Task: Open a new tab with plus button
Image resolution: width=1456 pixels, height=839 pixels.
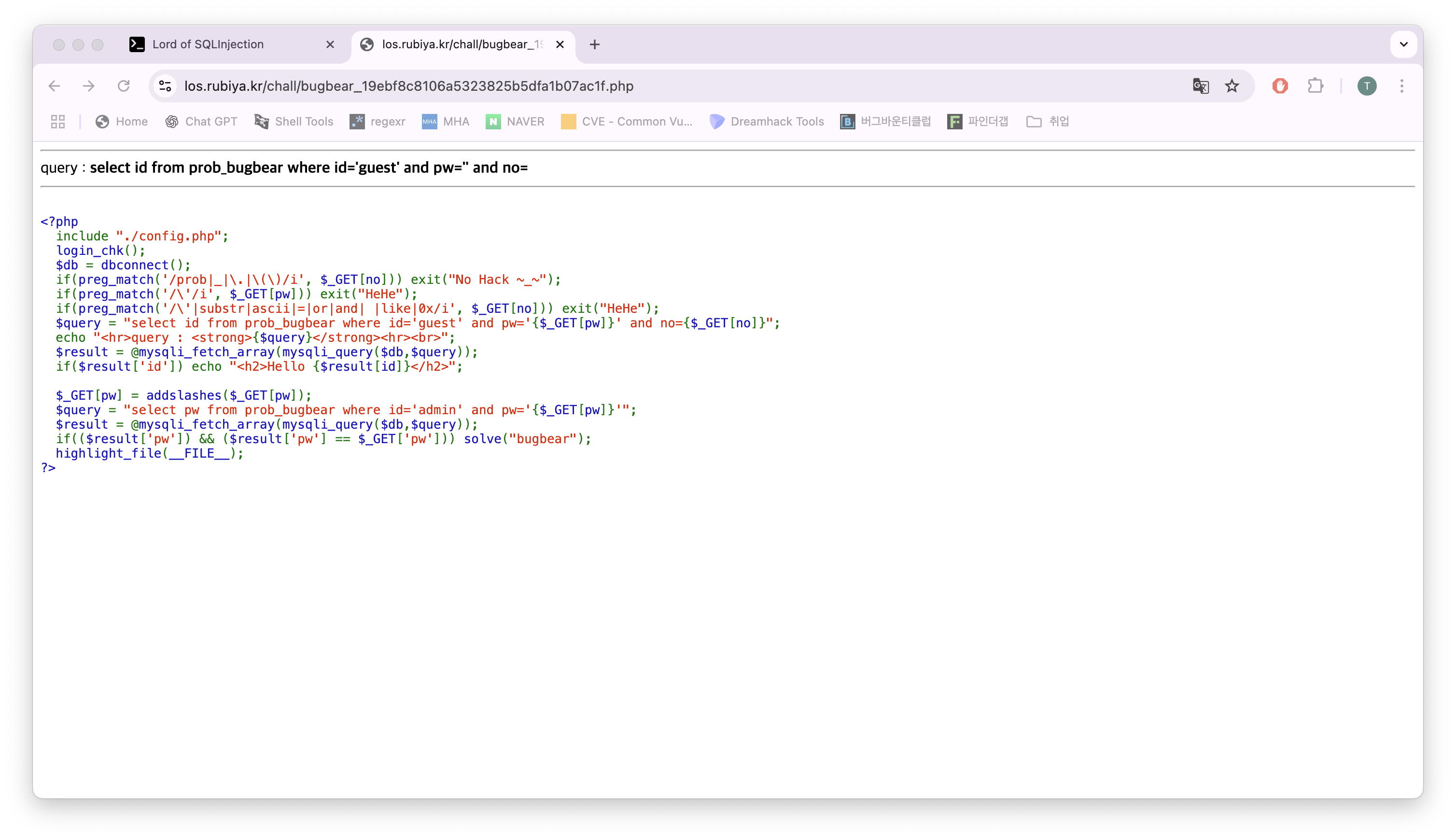Action: [x=595, y=44]
